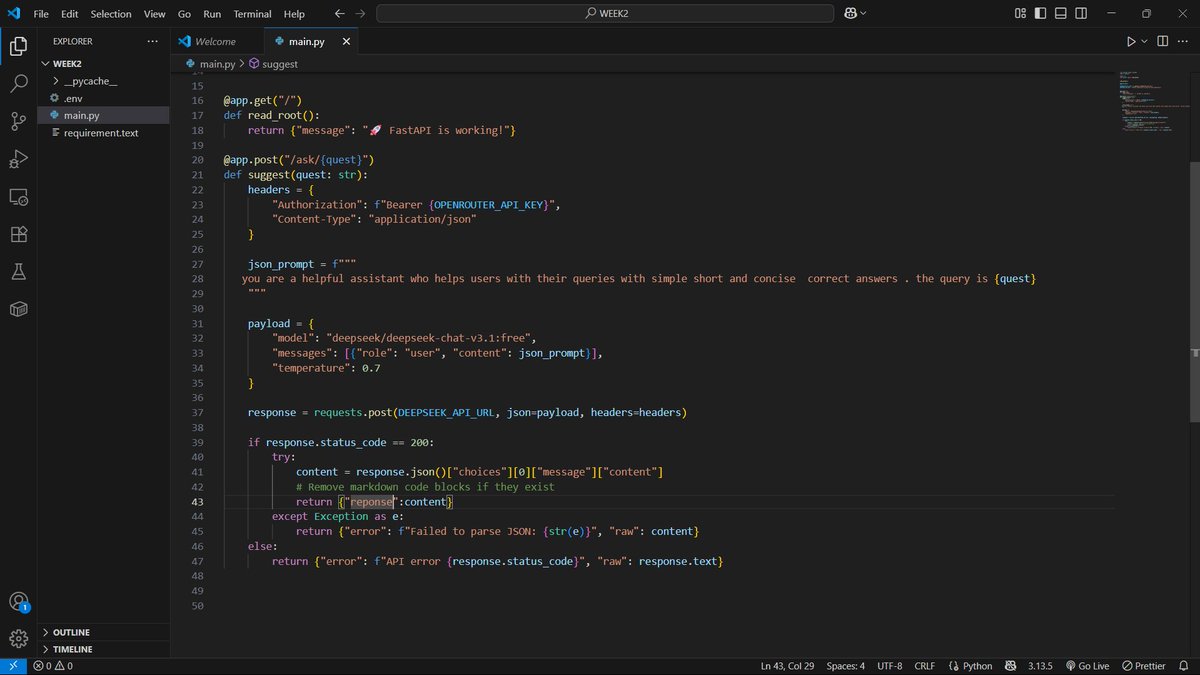This screenshot has width=1200, height=675.
Task: Open the run button dropdown arrow
Action: tap(1145, 41)
